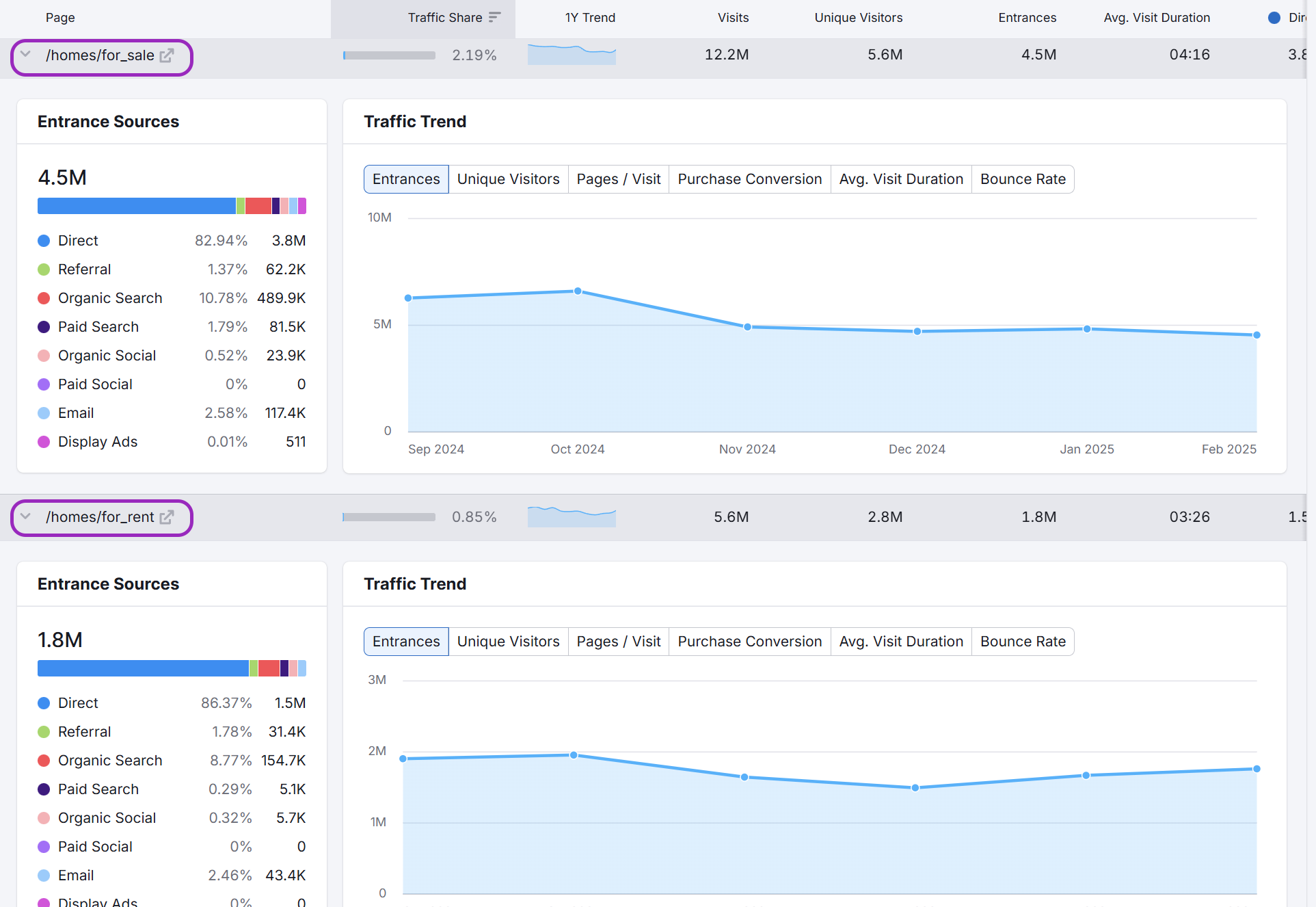Viewport: 1316px width, 907px height.
Task: Click Visits column header
Action: point(733,18)
